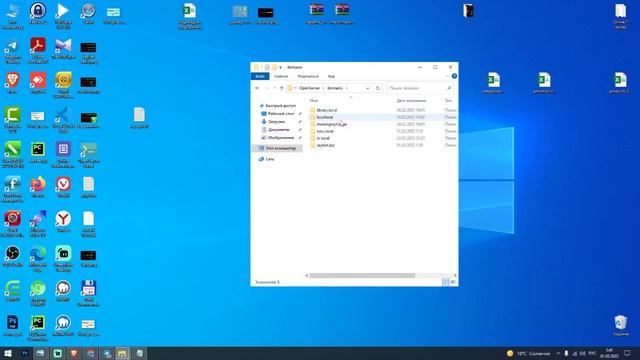Open Firefox desktop shortcut
This screenshot has width=640, height=360.
point(38,187)
